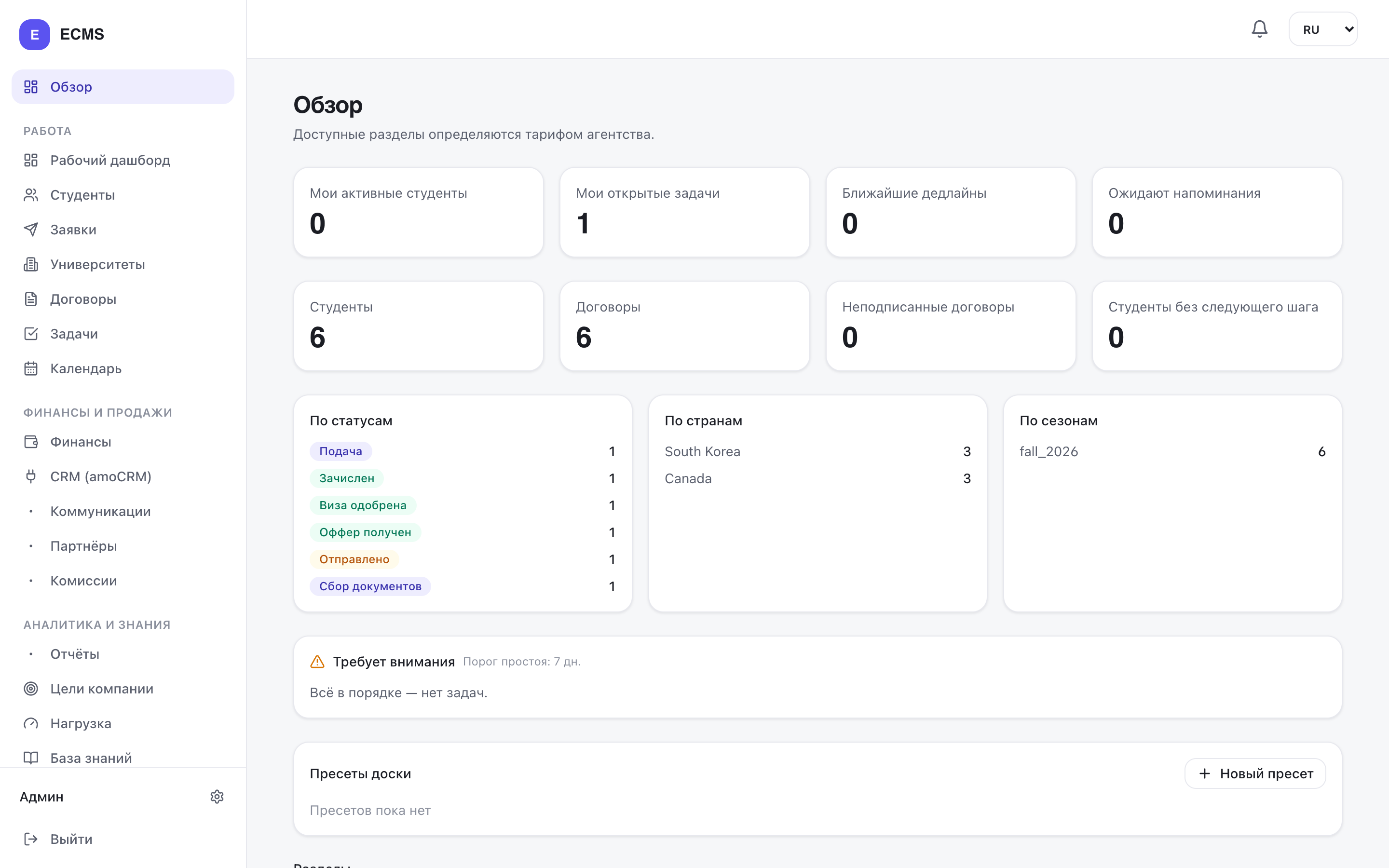The width and height of the screenshot is (1389, 868).
Task: Click the South Korea country row
Action: [818, 452]
